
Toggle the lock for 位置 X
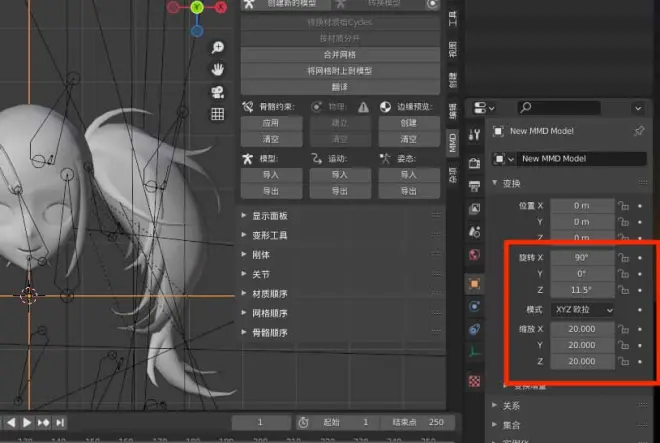[623, 206]
